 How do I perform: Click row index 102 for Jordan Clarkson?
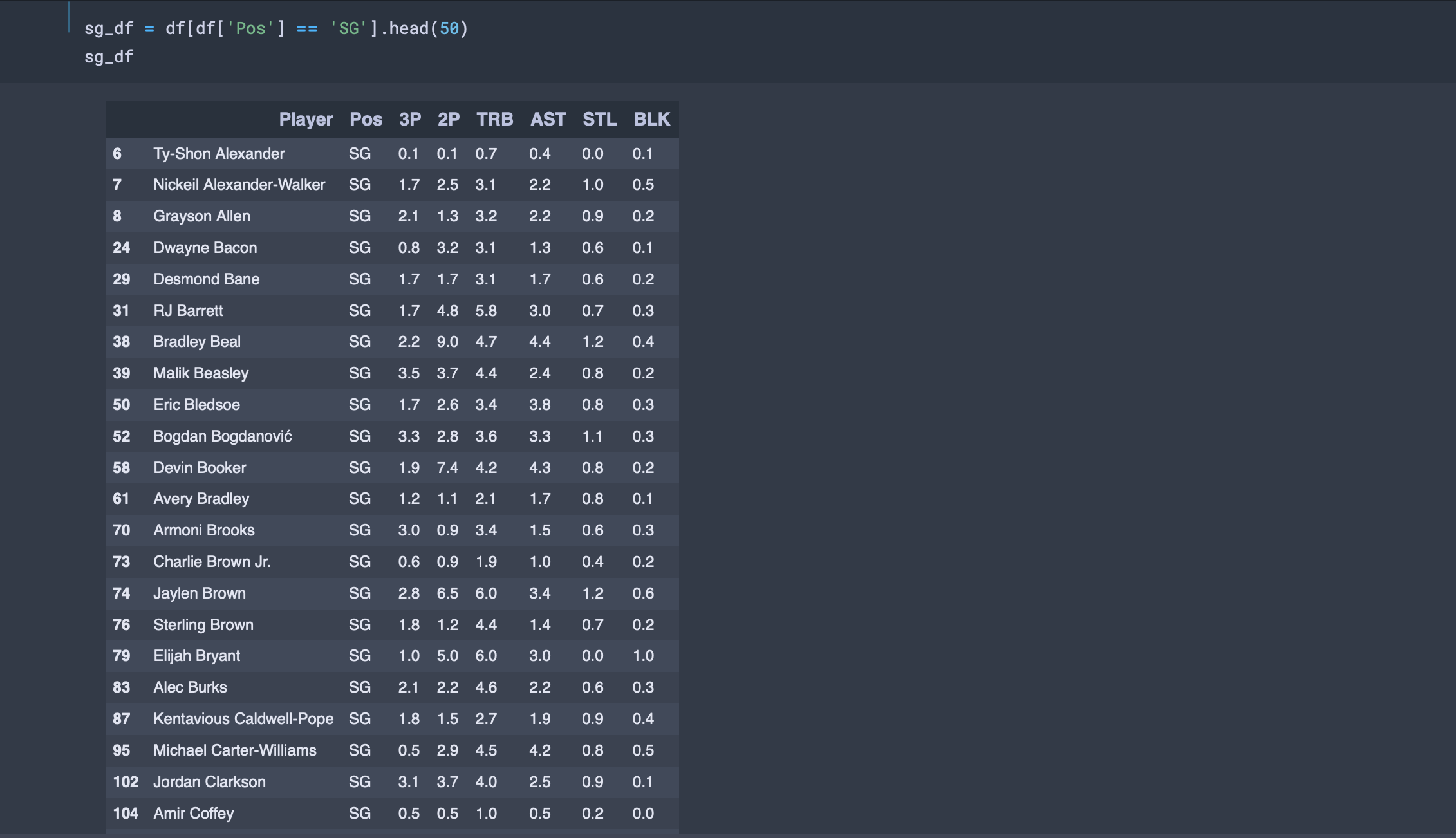[x=126, y=782]
